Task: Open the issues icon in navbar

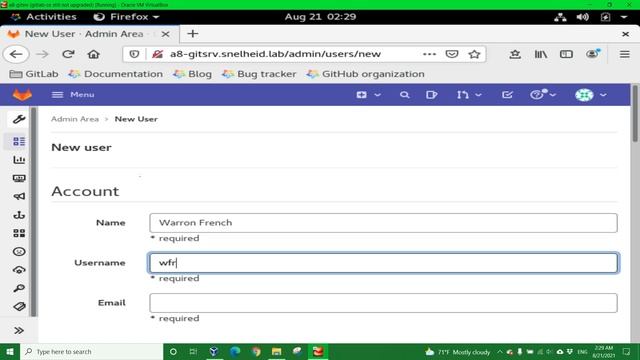Action: pyautogui.click(x=431, y=95)
